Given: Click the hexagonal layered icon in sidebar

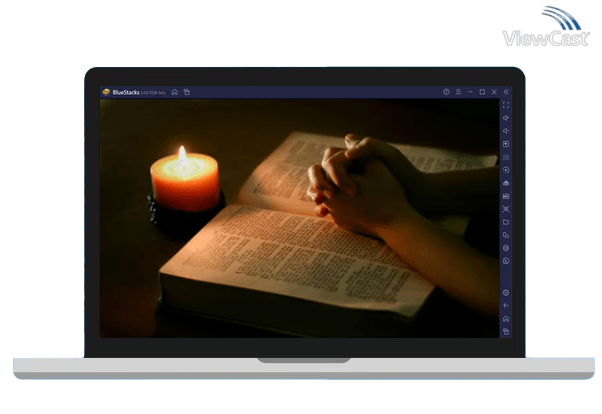Looking at the screenshot, I should 506,248.
